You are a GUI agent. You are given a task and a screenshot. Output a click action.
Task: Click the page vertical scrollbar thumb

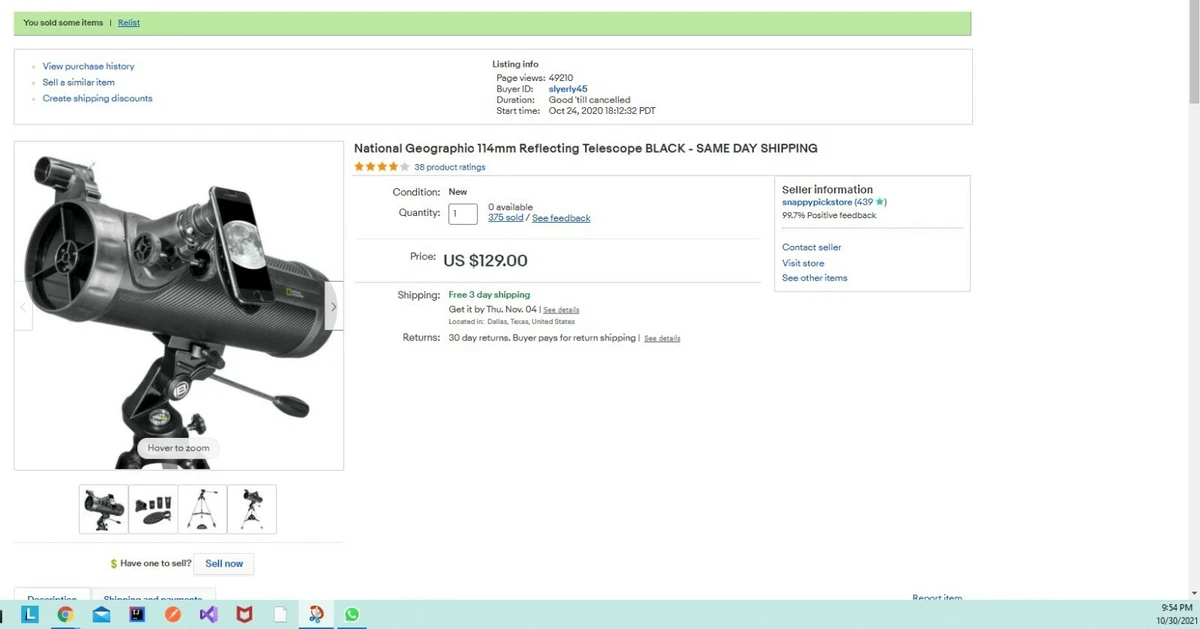coord(1194,52)
